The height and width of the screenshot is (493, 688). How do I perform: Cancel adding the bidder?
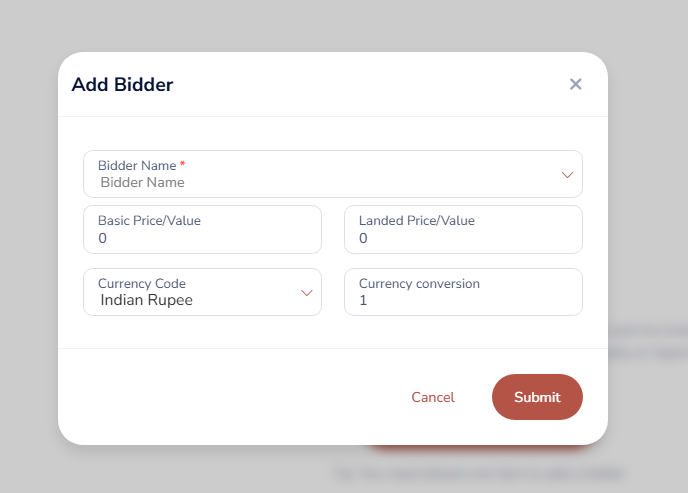coord(433,397)
